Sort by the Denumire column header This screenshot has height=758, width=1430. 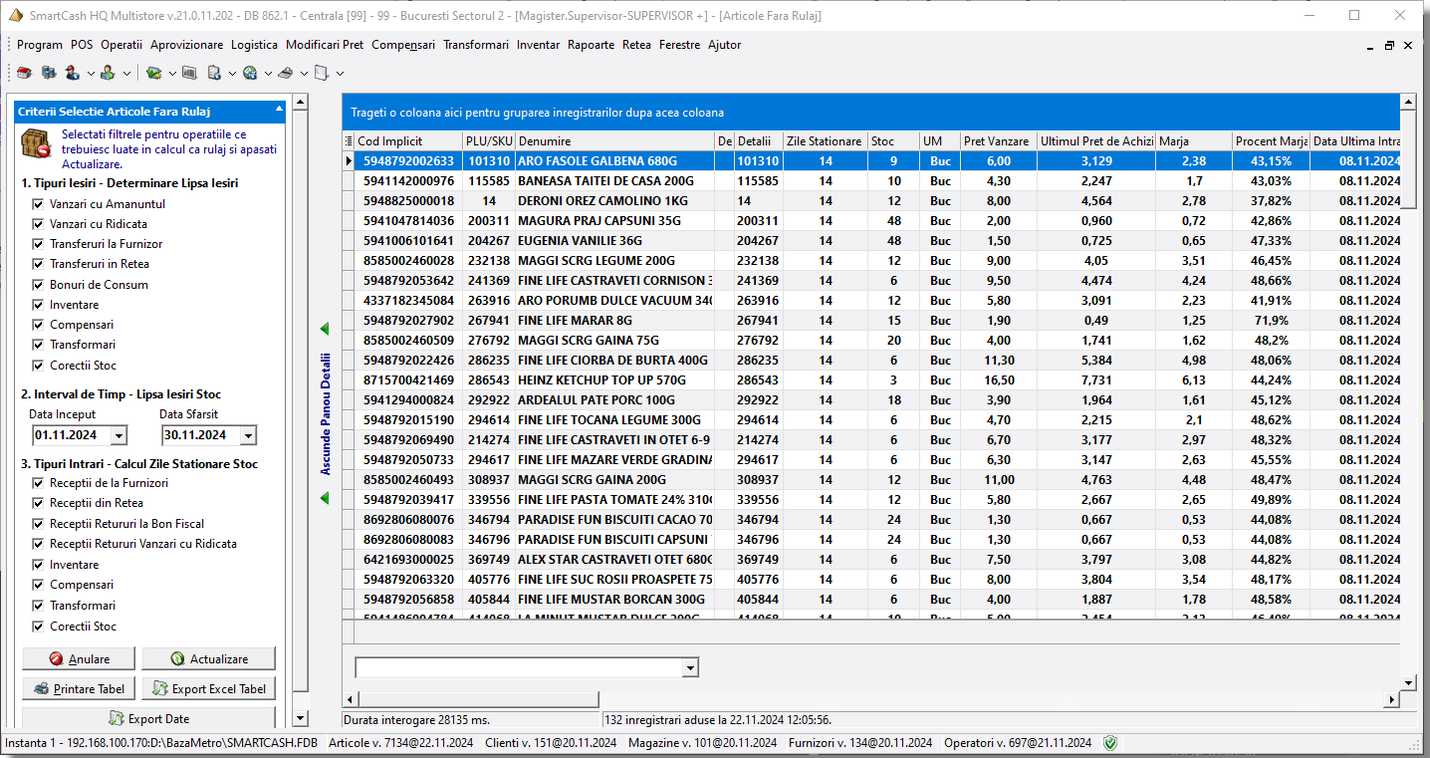(615, 141)
